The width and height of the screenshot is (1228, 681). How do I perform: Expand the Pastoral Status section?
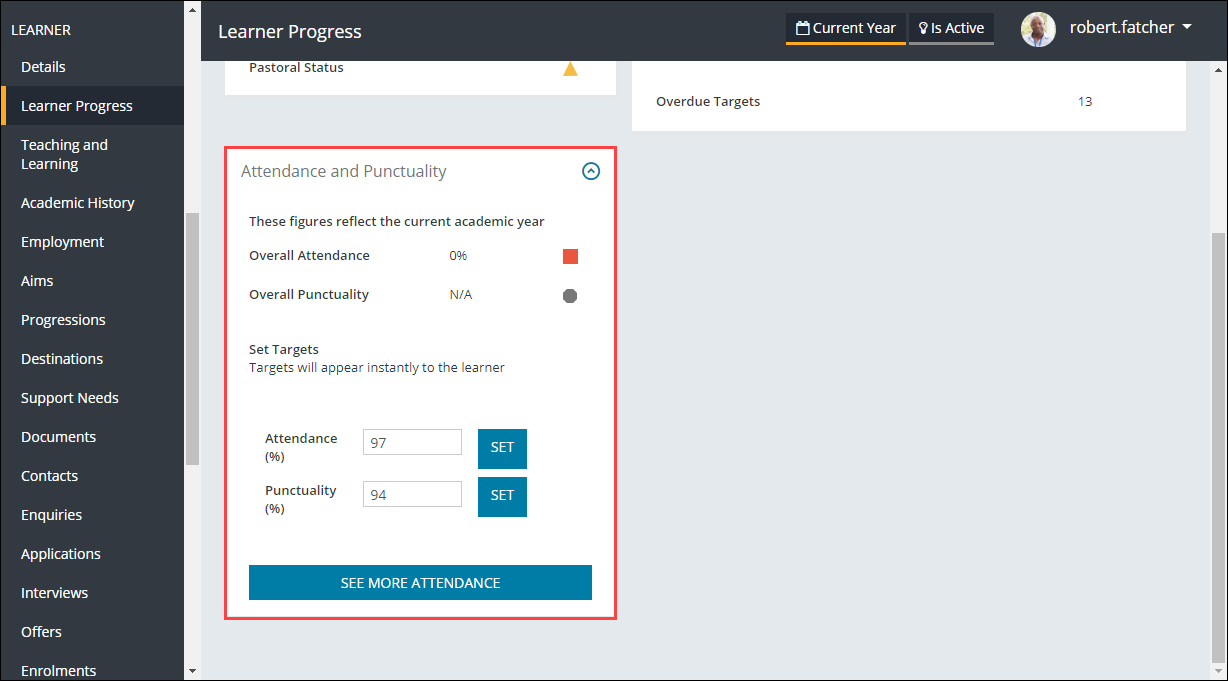[x=295, y=67]
